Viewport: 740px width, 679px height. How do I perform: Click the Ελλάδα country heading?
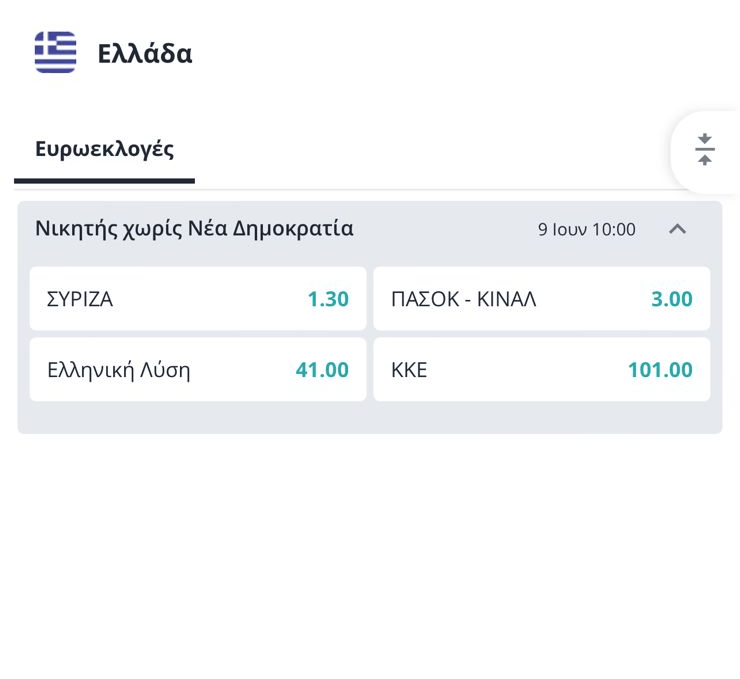point(145,53)
